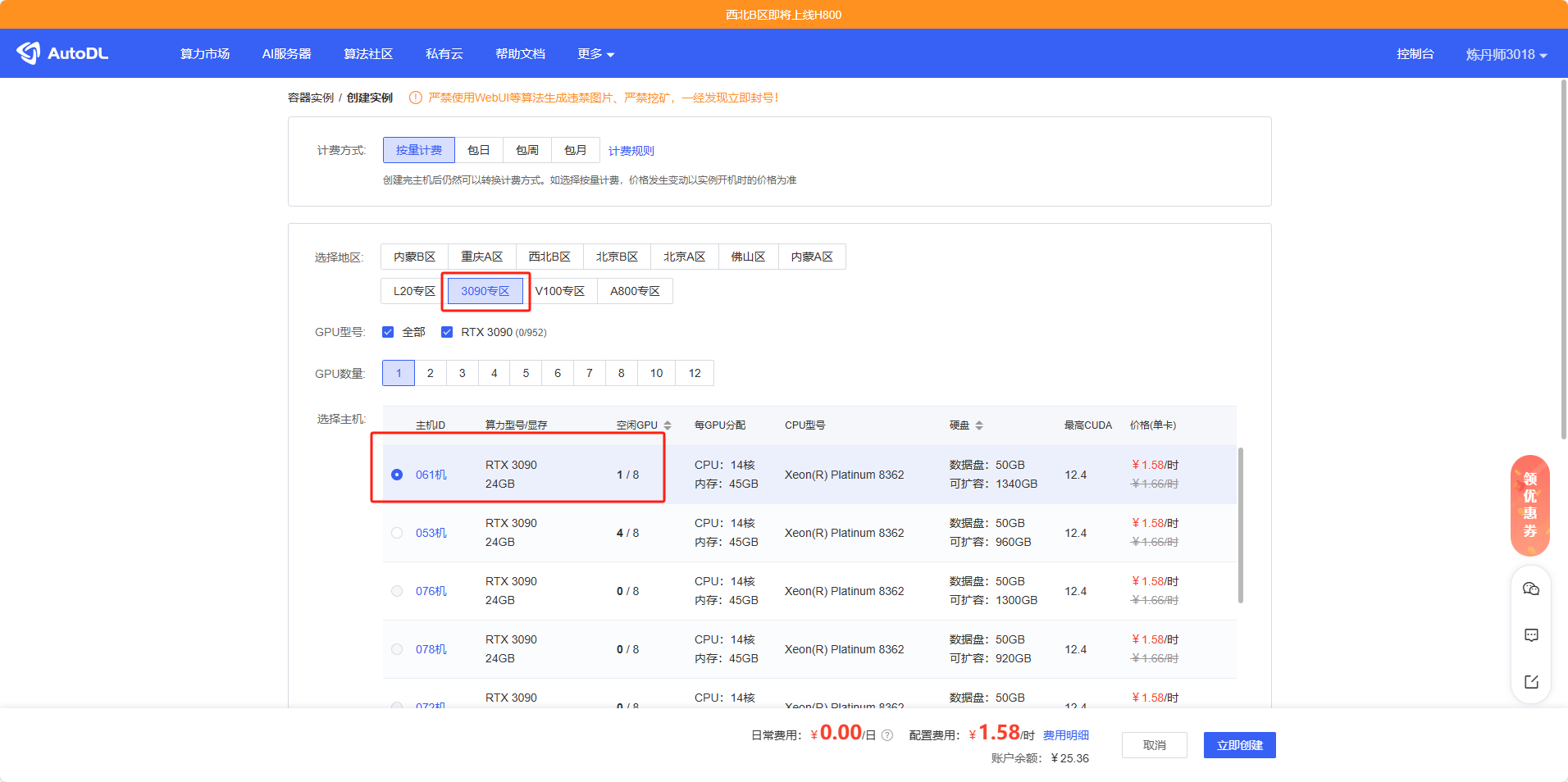
Task: Select host 076机 radio button
Action: (397, 591)
